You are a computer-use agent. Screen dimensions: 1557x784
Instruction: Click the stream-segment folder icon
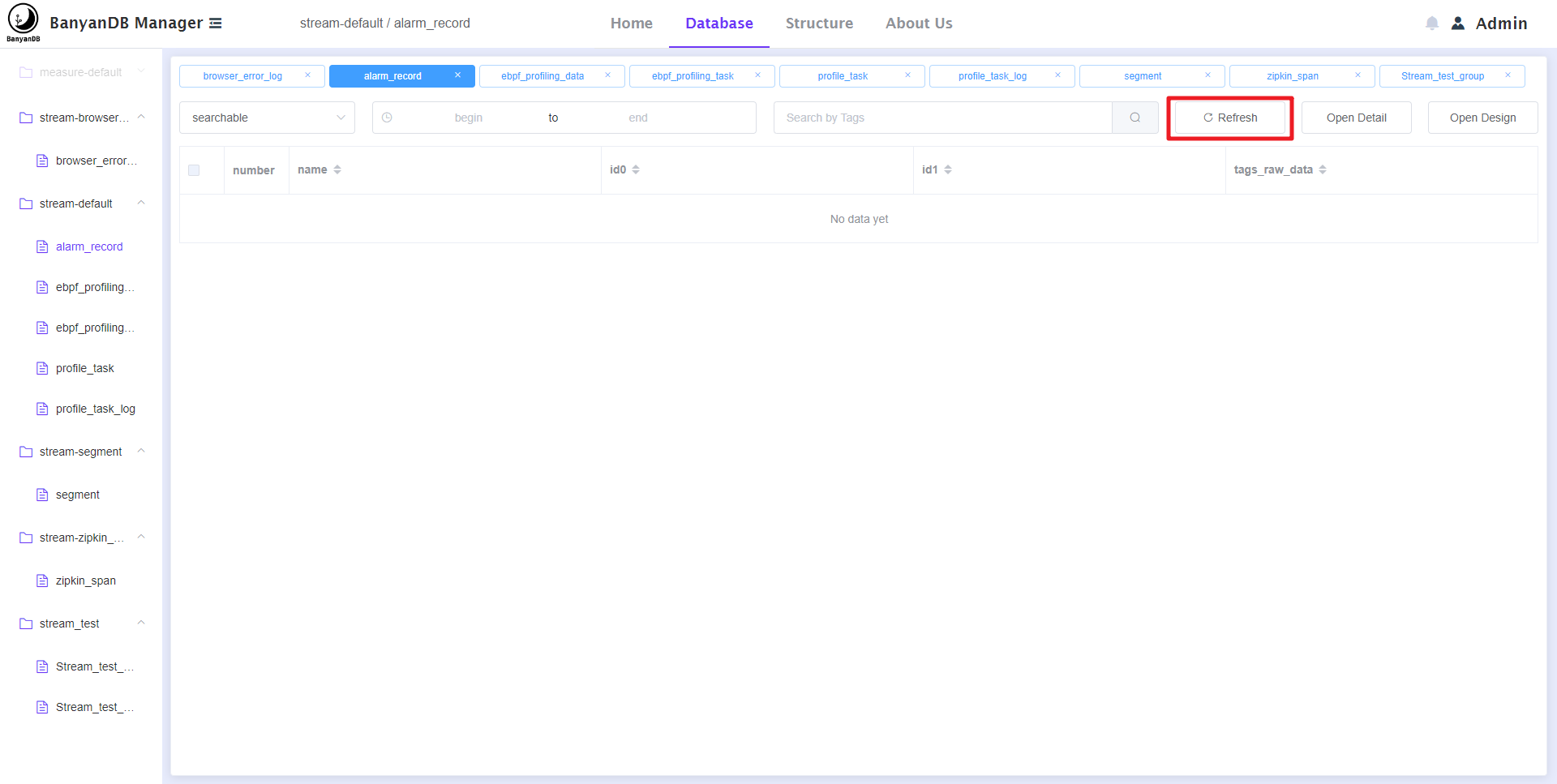click(26, 452)
